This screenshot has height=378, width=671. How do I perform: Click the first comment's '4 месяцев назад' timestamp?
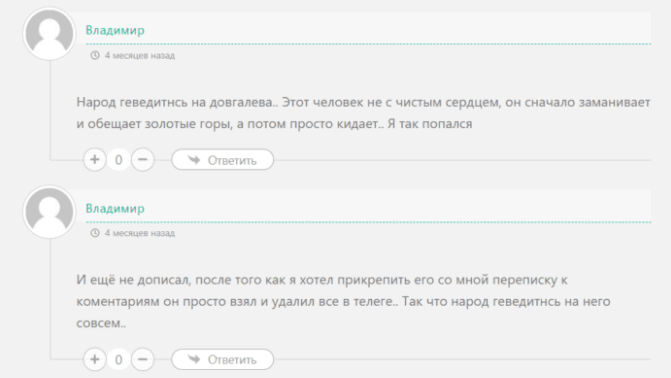(x=140, y=56)
